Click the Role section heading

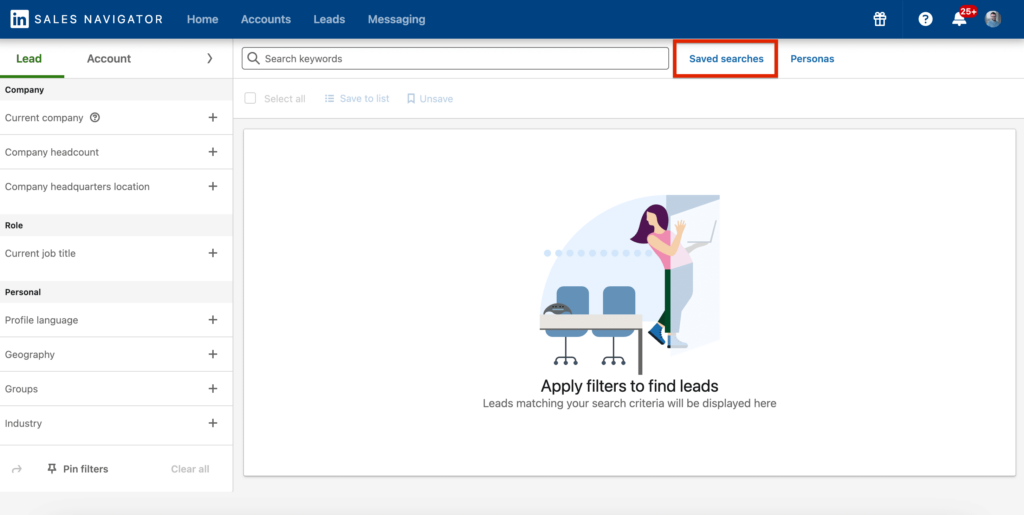pos(14,225)
